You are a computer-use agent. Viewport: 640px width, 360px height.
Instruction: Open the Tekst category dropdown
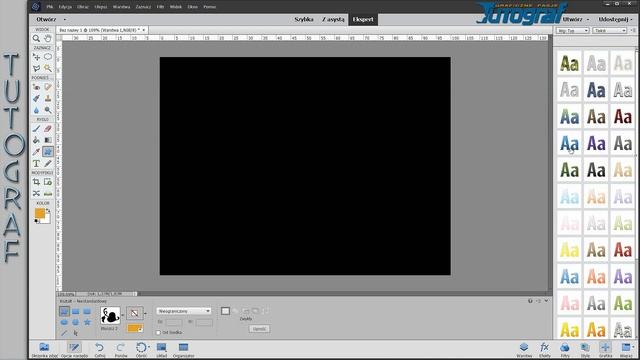pos(610,31)
